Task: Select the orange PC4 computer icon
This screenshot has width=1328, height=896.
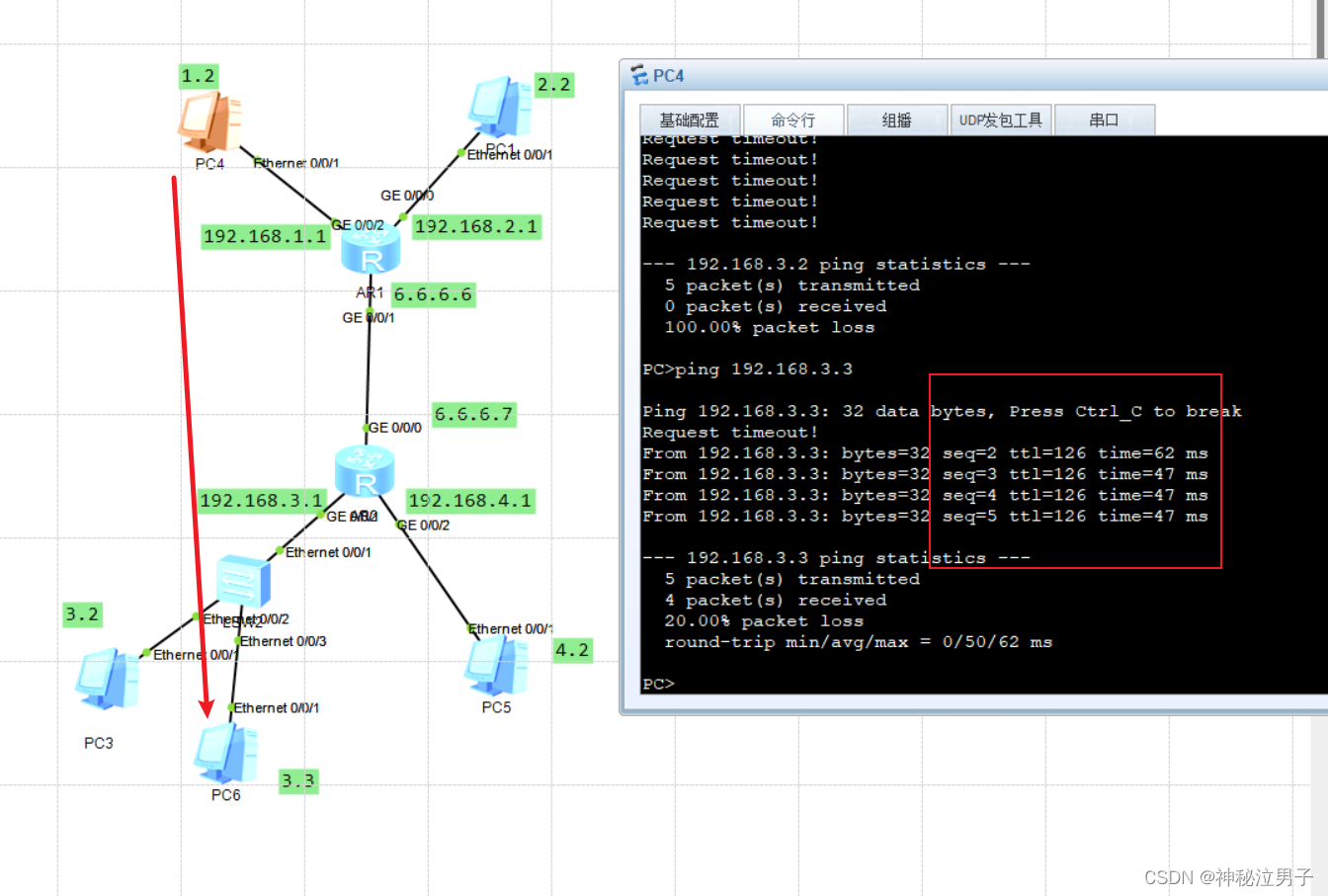Action: (208, 122)
